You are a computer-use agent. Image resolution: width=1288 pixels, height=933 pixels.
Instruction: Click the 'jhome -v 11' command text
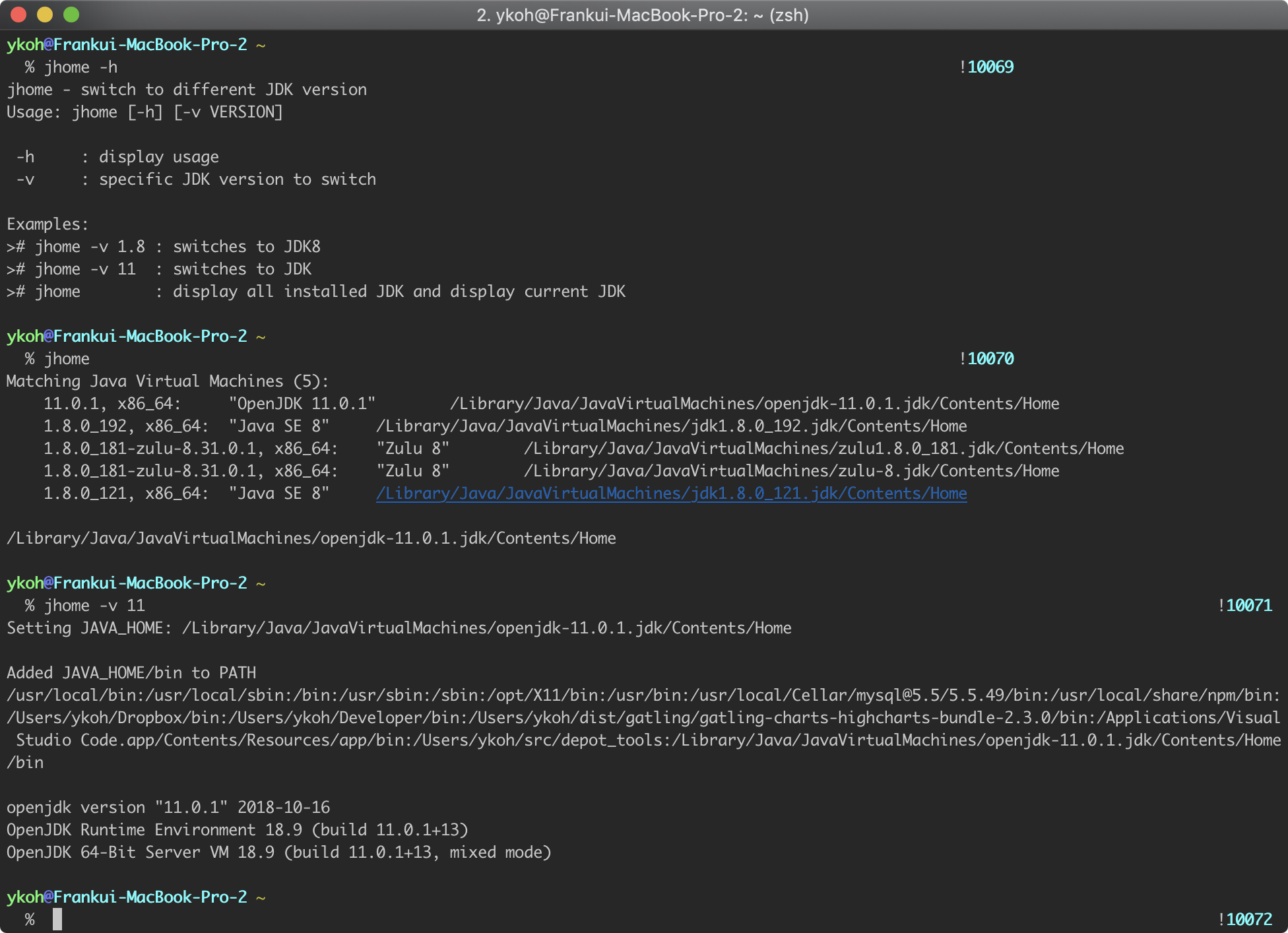pyautogui.click(x=94, y=606)
